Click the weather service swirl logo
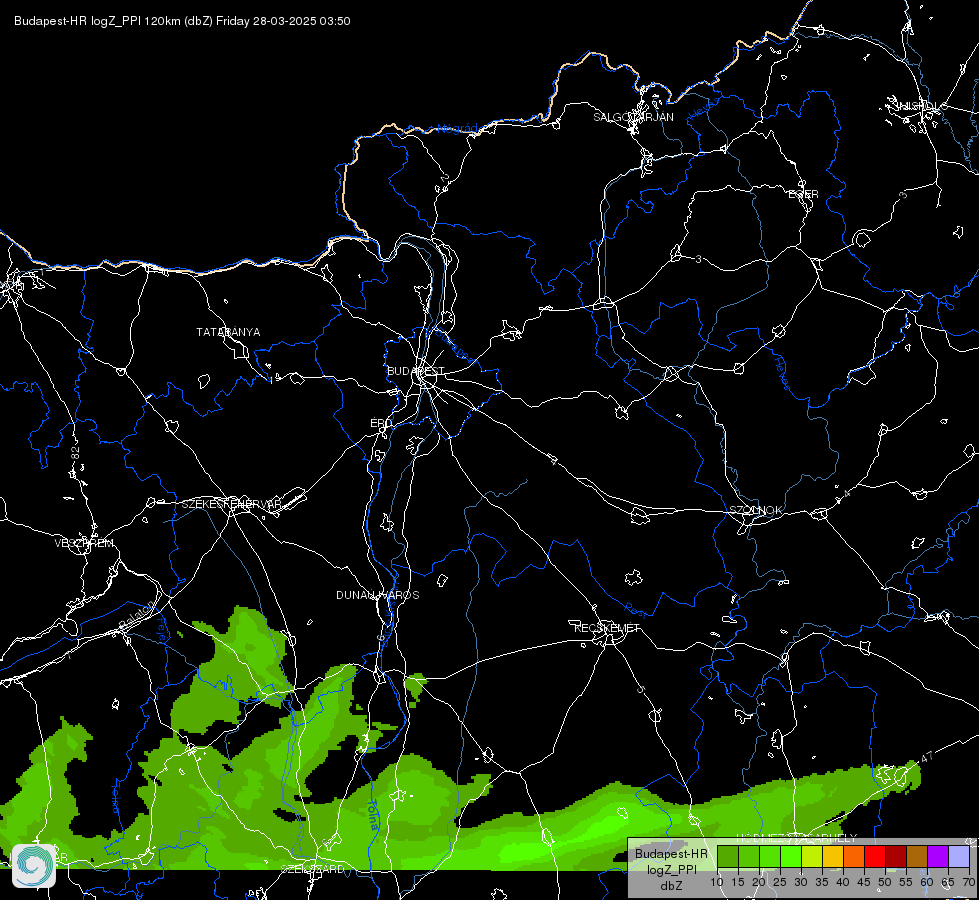The height and width of the screenshot is (900, 979). click(34, 865)
